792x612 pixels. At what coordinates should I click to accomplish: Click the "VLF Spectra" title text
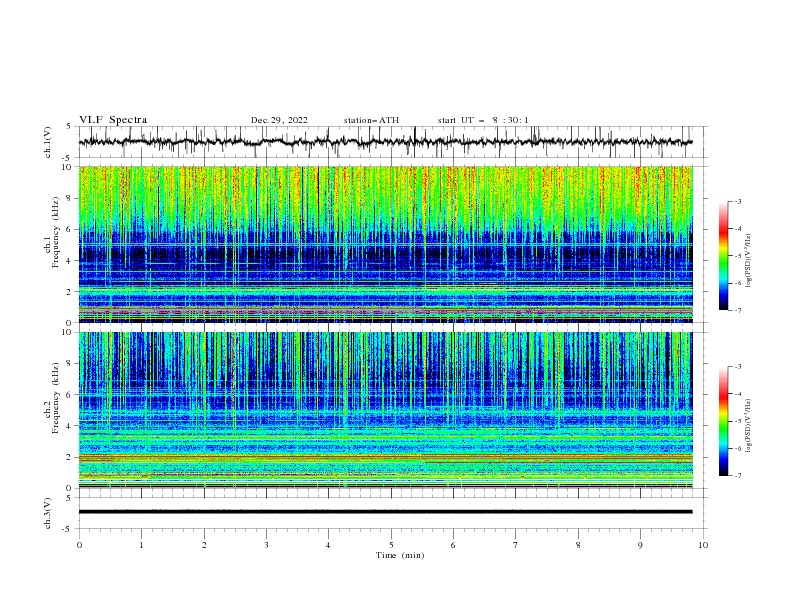point(113,120)
